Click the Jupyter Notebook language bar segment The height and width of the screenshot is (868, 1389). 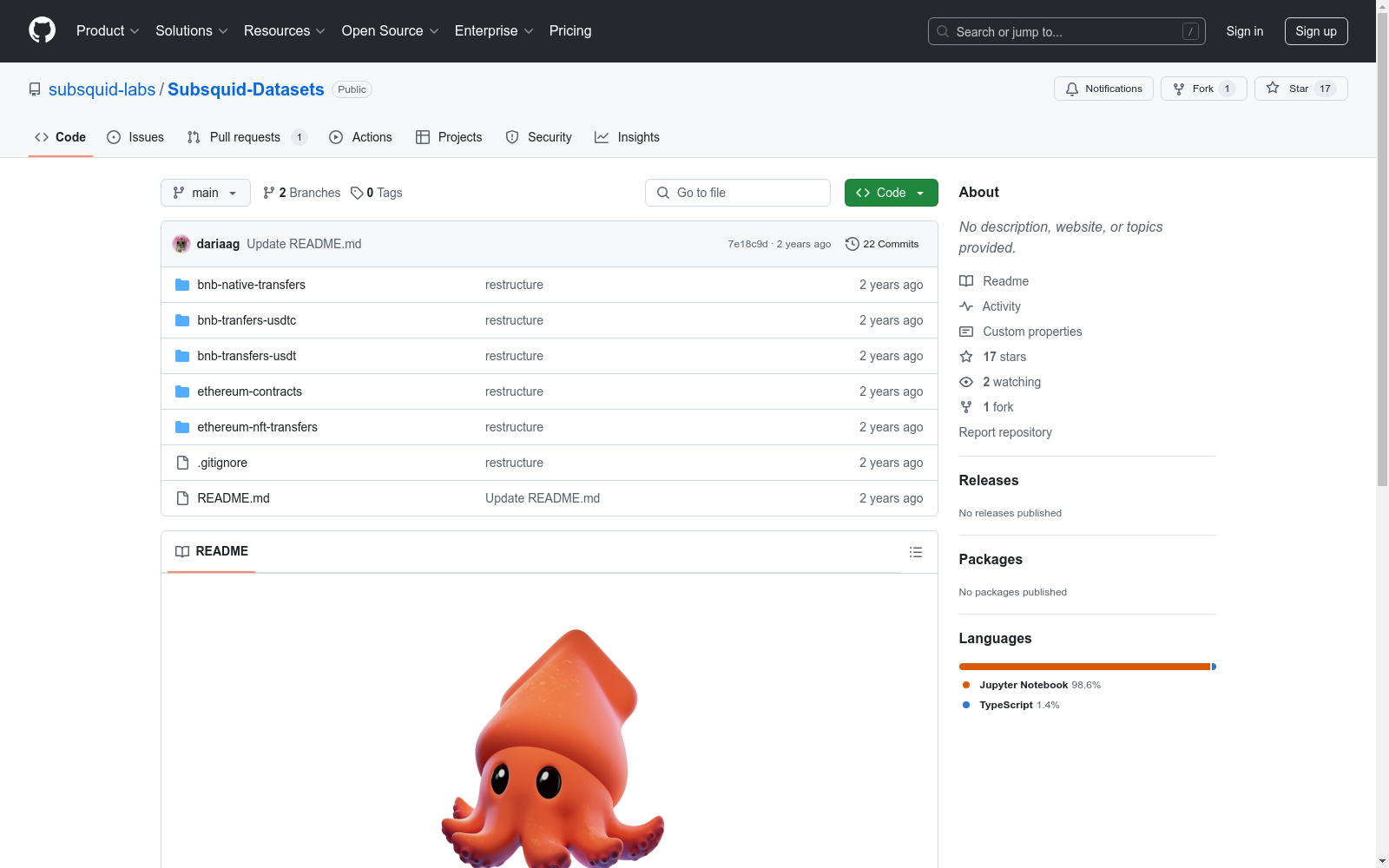click(x=1084, y=667)
